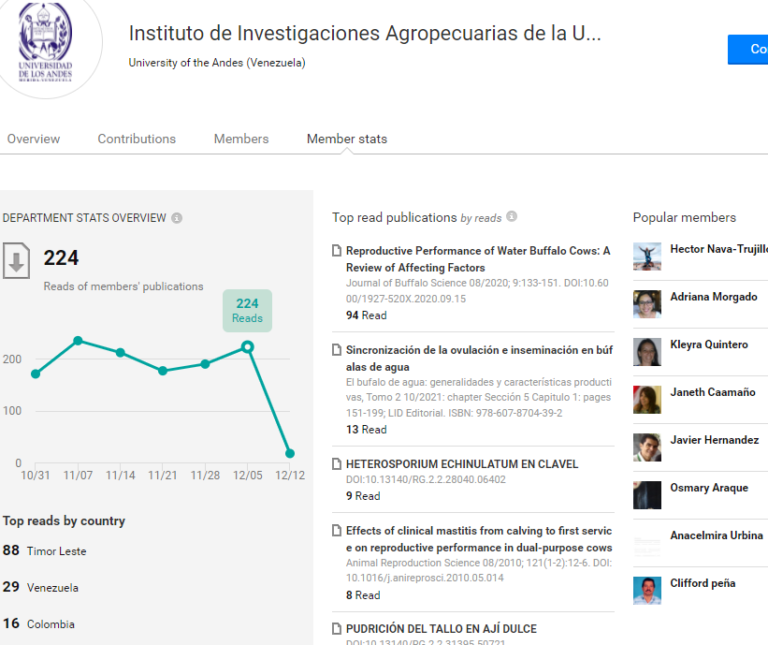The height and width of the screenshot is (645, 768).
Task: Click the highlighted 12/05 data point
Action: (247, 347)
